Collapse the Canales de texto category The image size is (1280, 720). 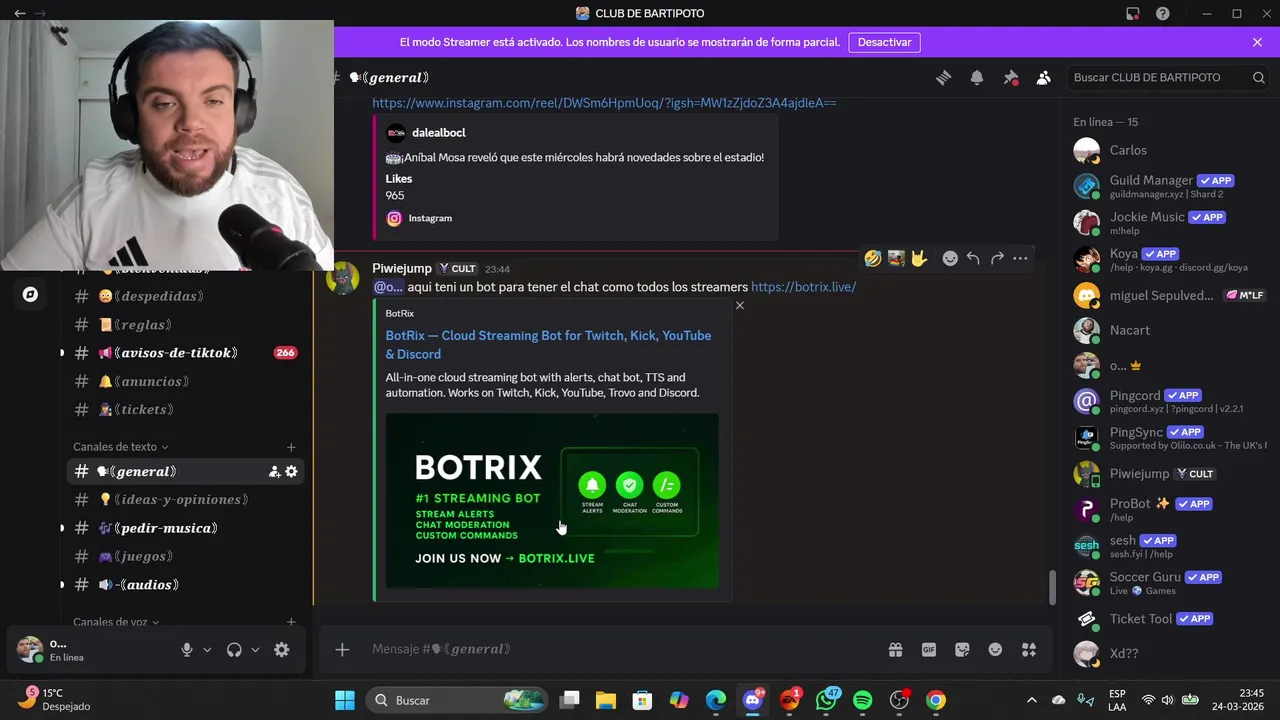[121, 447]
